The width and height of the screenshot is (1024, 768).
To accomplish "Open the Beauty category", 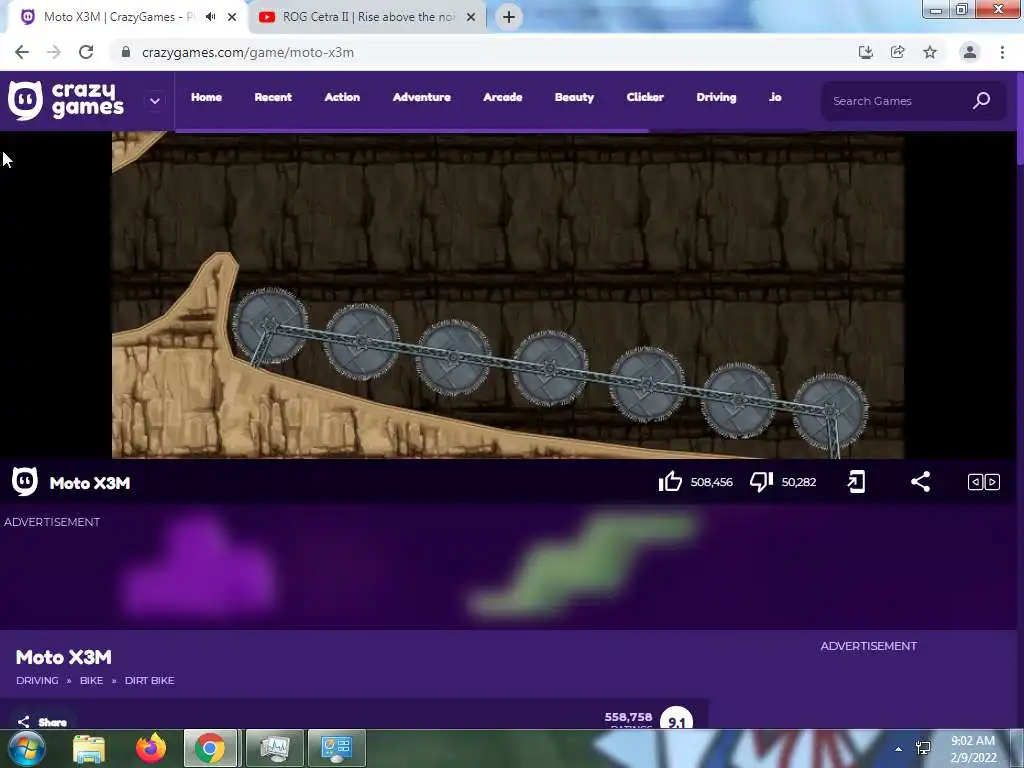I will click(575, 97).
